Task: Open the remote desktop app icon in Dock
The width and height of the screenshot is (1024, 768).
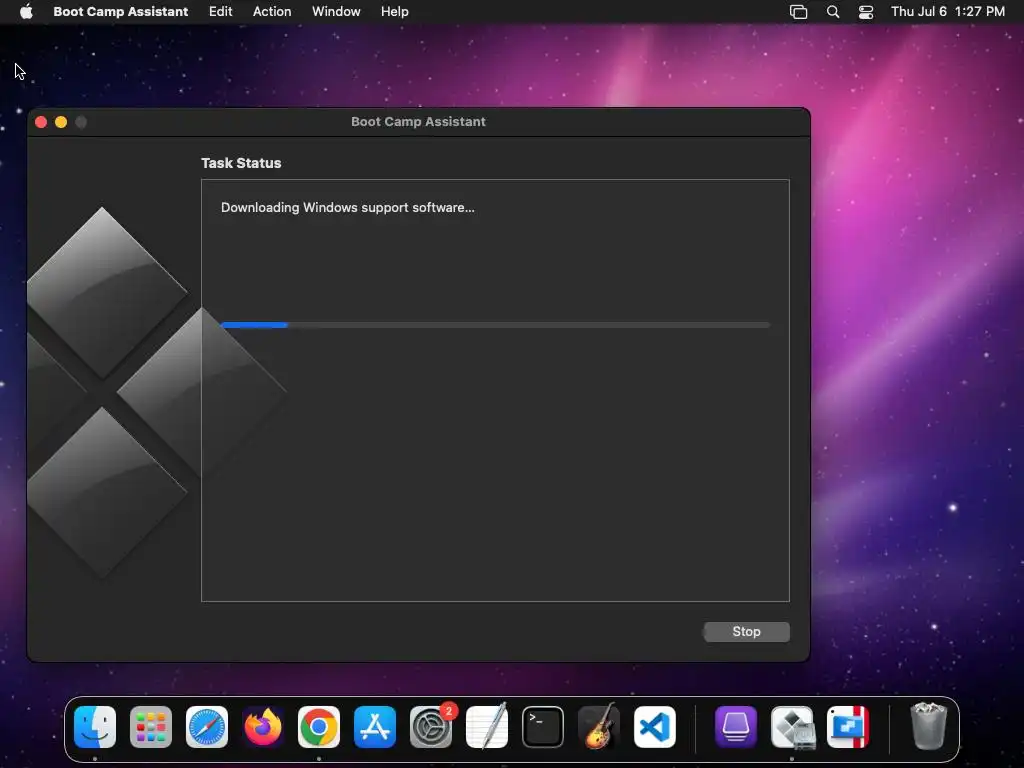Action: point(848,727)
